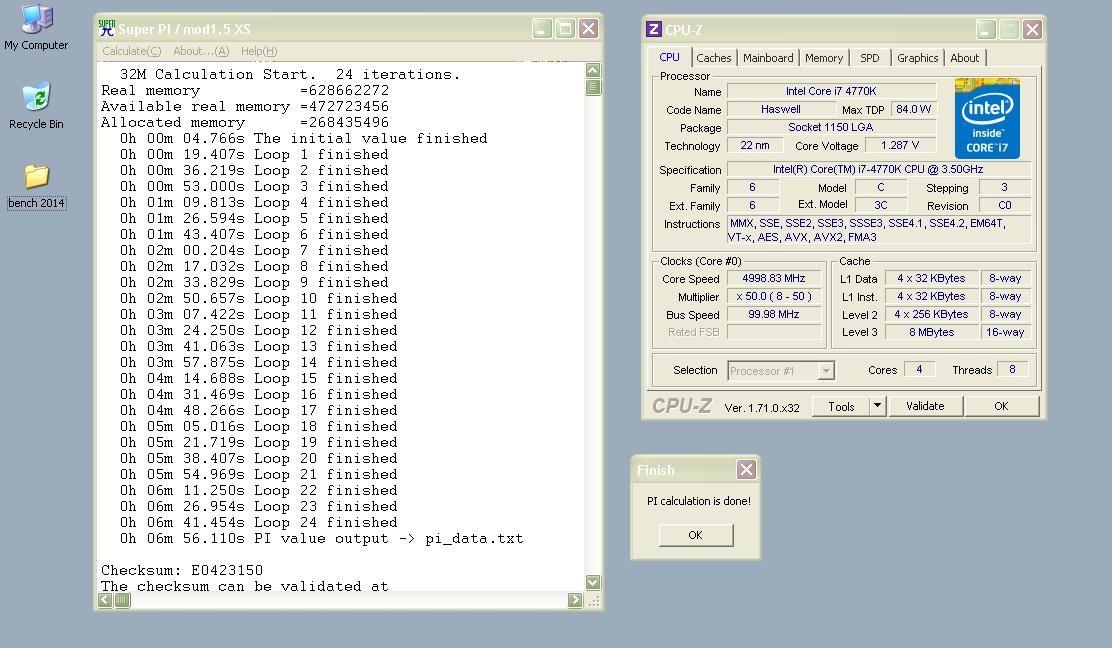The width and height of the screenshot is (1112, 648).
Task: Click the Tools button in CPU-Z
Action: [x=841, y=406]
